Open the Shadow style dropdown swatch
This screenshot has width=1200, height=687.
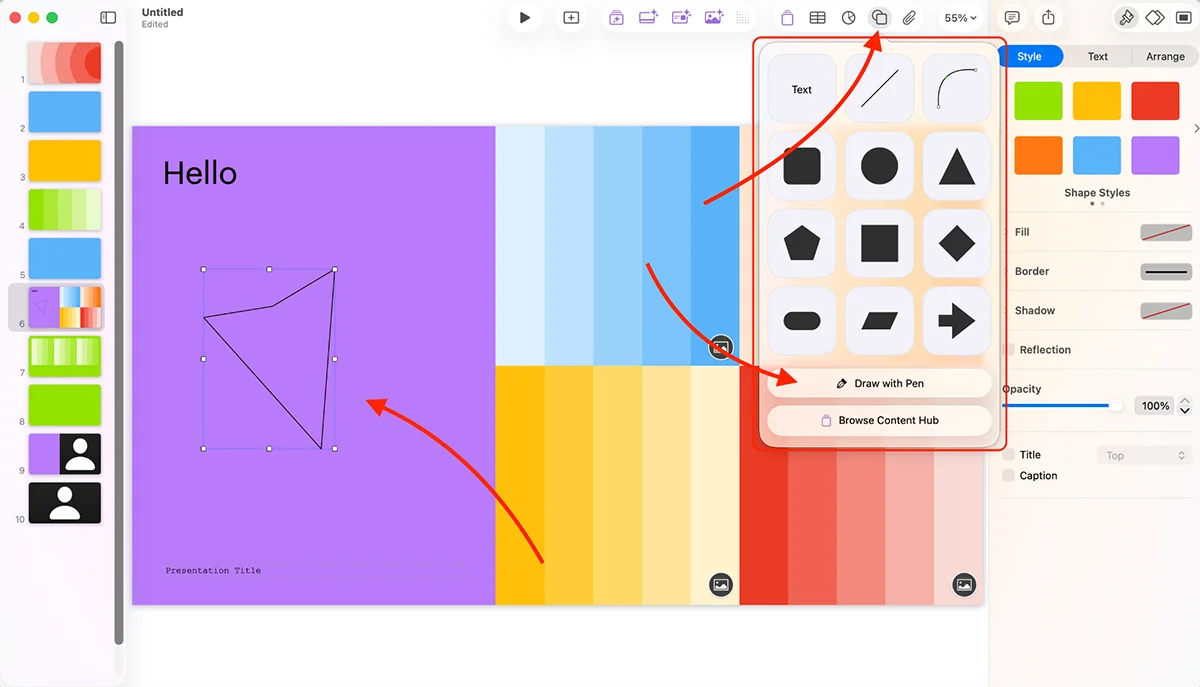click(1166, 311)
